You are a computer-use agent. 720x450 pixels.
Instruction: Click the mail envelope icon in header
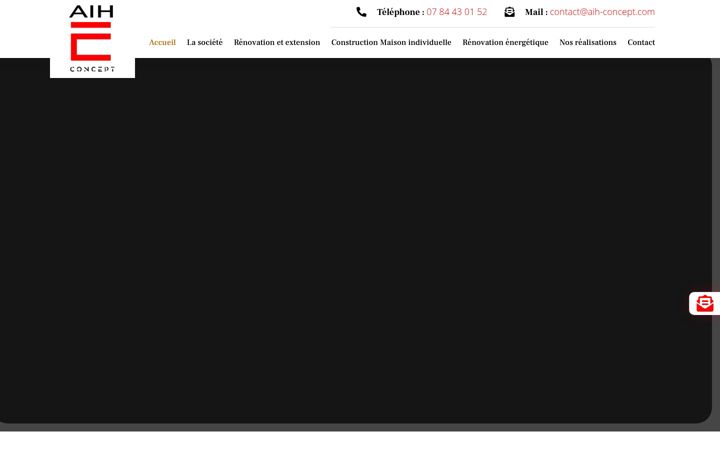(x=509, y=12)
